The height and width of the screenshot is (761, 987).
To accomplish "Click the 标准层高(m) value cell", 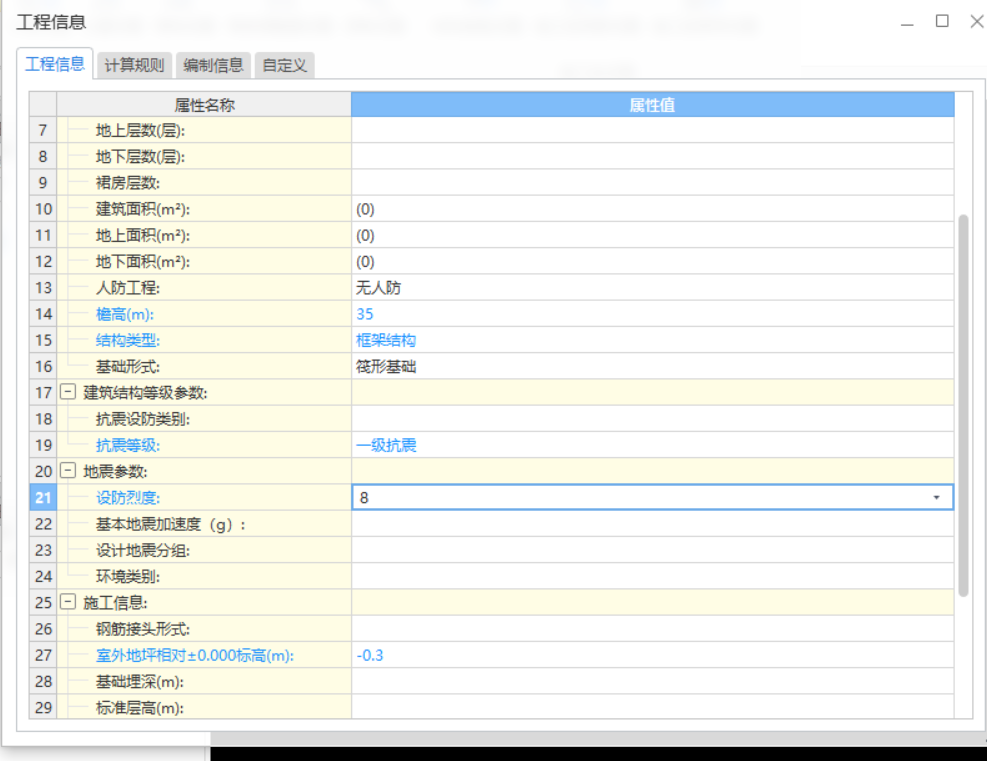I will pyautogui.click(x=652, y=707).
